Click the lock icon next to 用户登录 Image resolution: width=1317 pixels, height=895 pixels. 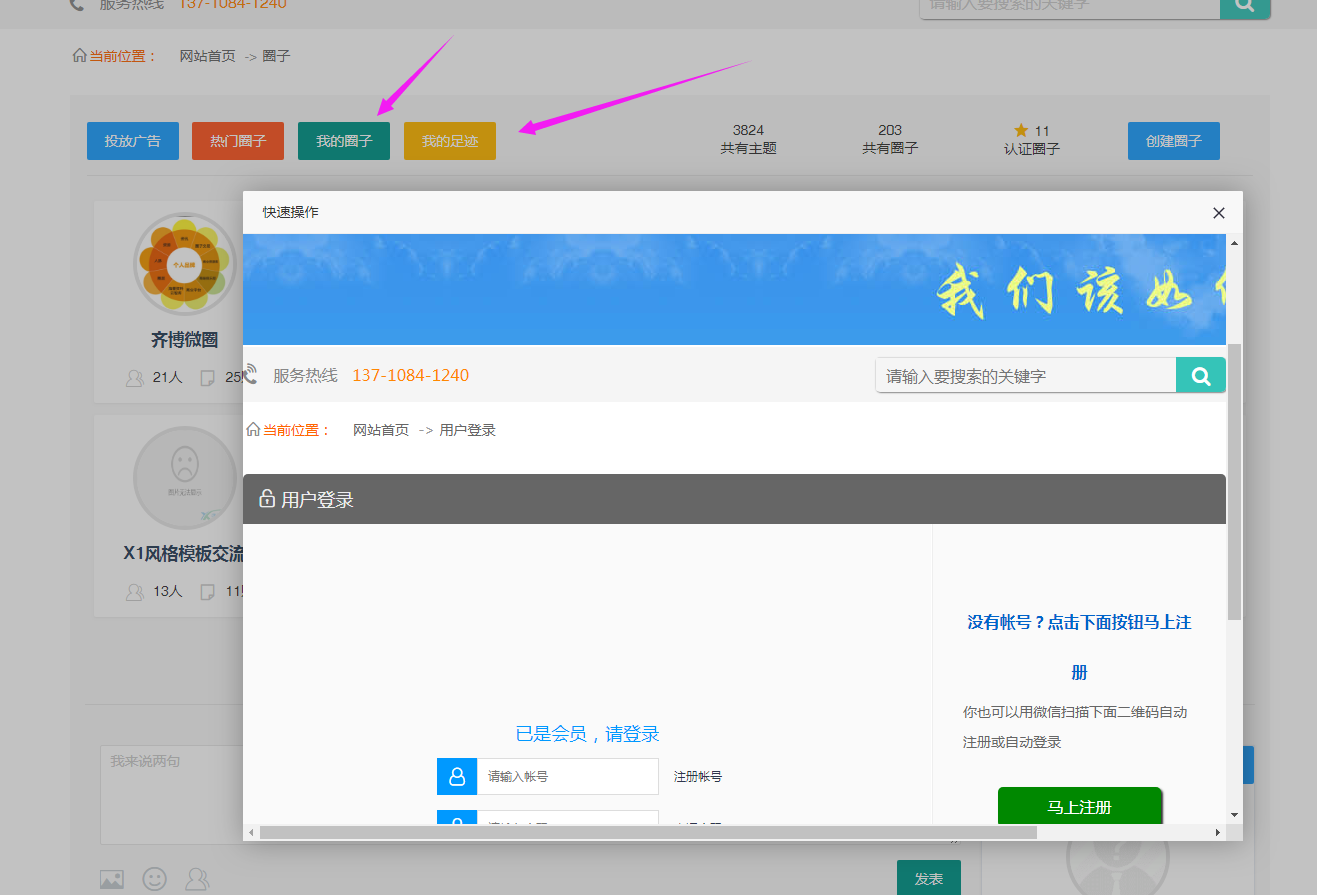[x=267, y=499]
